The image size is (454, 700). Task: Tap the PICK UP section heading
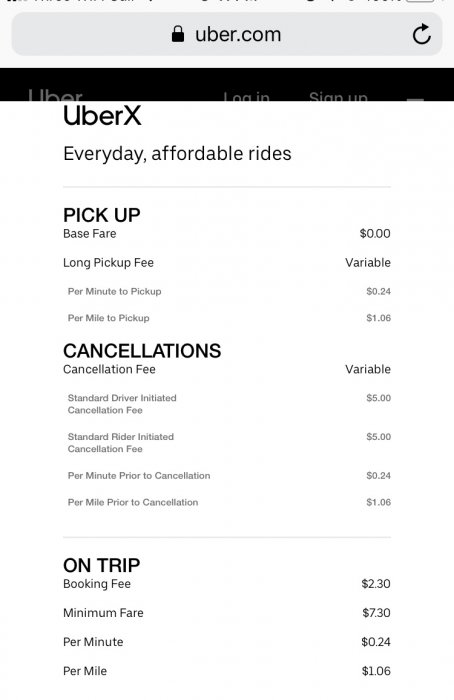coord(102,215)
